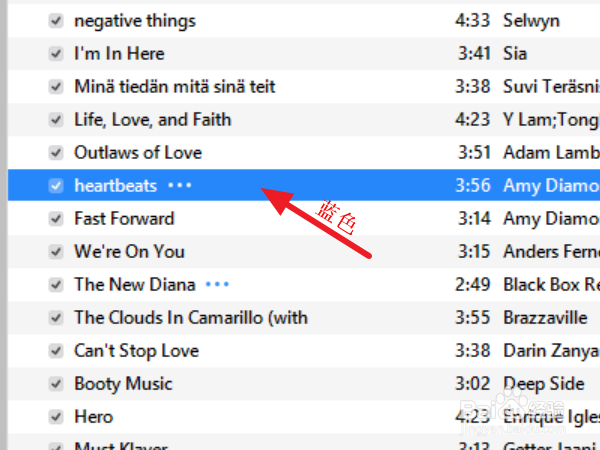This screenshot has height=450, width=600.
Task: Open The New Diana ellipsis menu
Action: click(217, 284)
